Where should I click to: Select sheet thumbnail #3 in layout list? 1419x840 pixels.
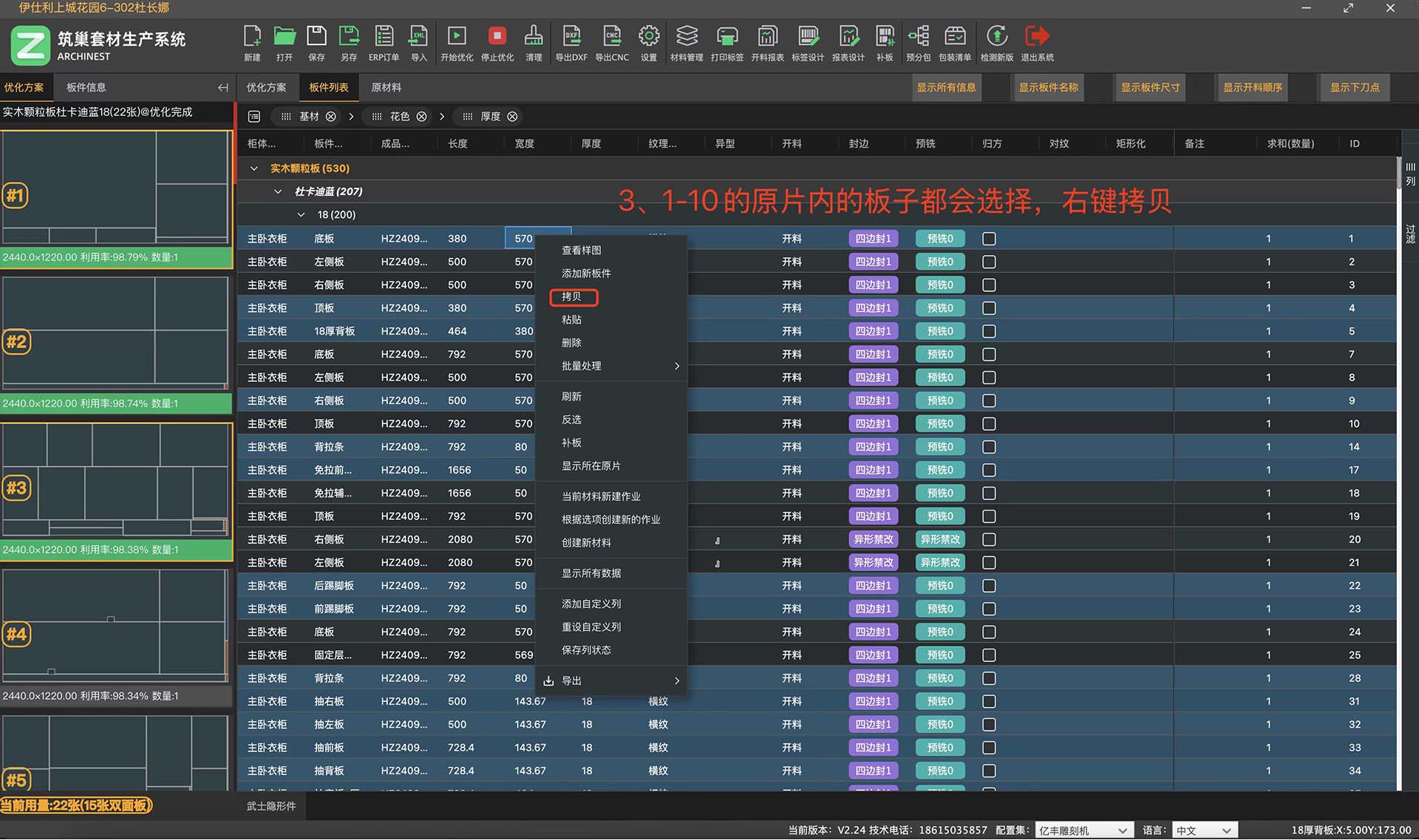(116, 480)
